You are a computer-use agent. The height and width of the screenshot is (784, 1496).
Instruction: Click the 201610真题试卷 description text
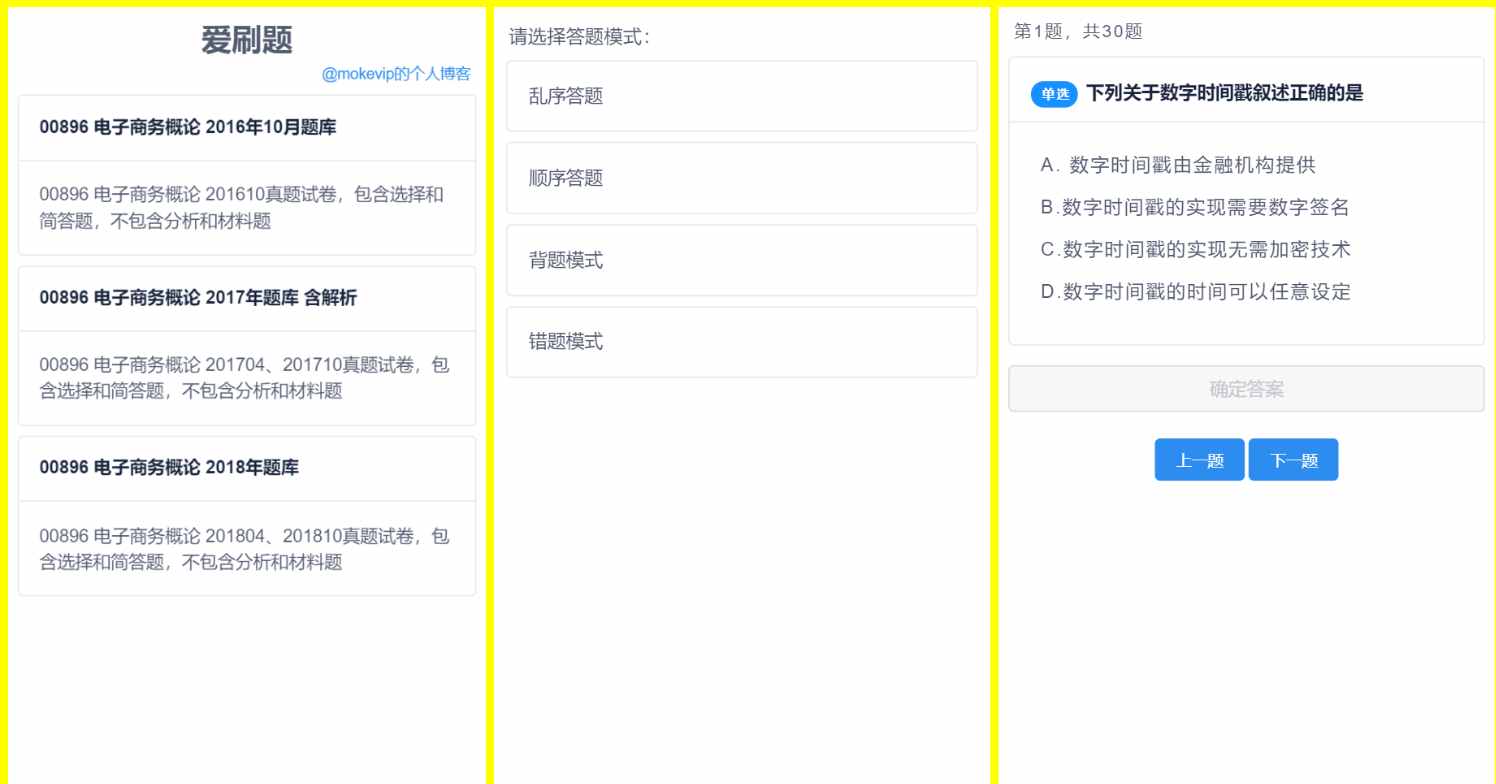(x=241, y=207)
